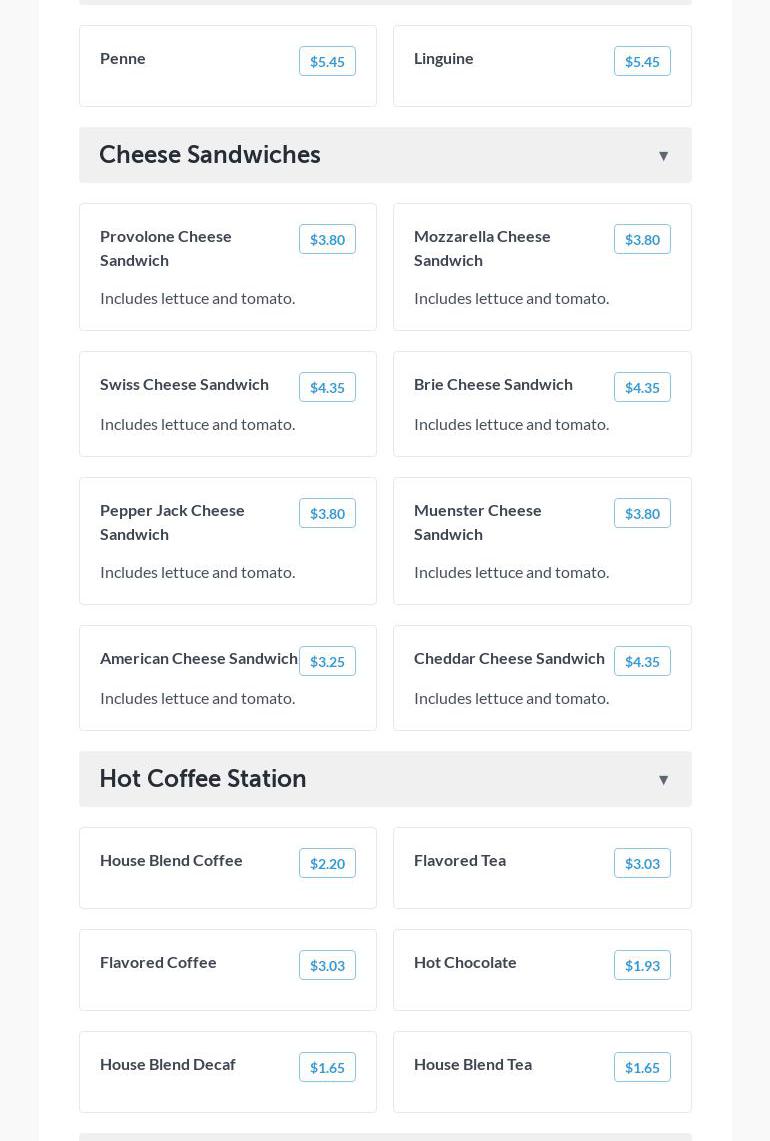Open Cheddar Cheese Sandwich item title
This screenshot has height=1141, width=770.
tap(509, 658)
